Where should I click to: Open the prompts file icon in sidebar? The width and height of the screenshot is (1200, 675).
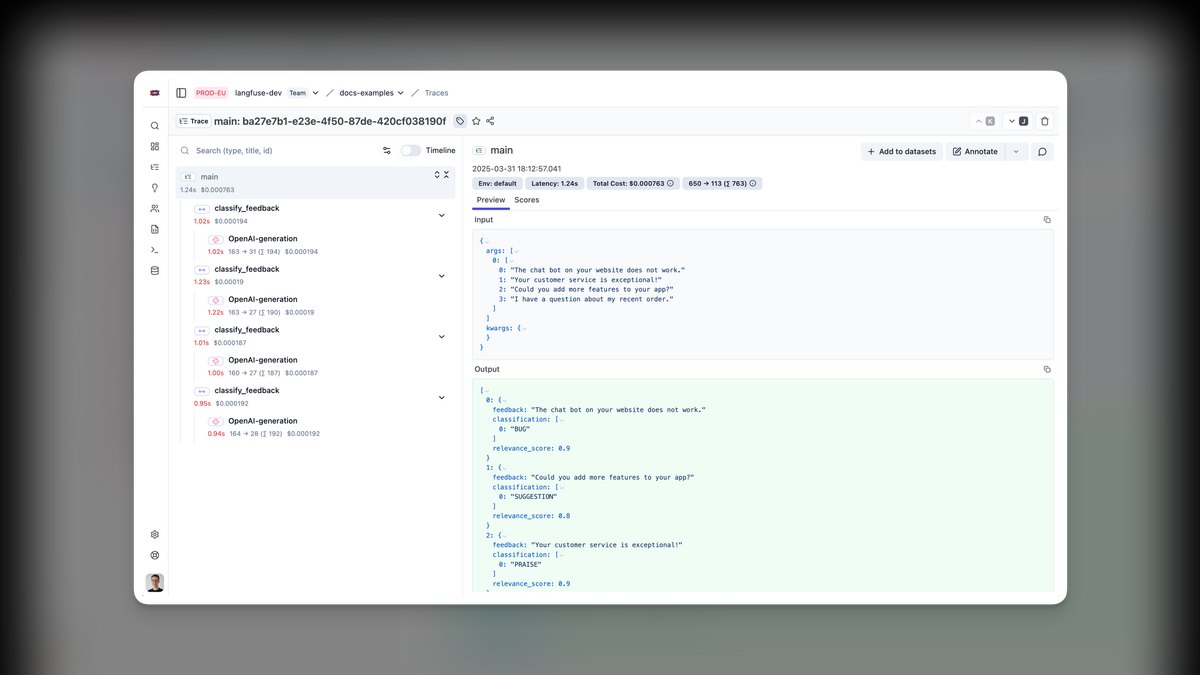tap(154, 229)
